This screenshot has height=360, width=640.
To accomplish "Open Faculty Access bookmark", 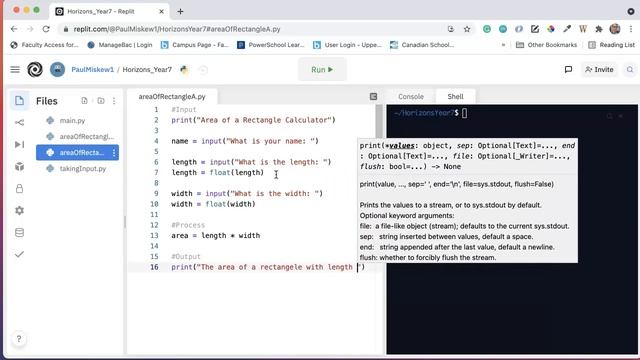I will point(44,45).
